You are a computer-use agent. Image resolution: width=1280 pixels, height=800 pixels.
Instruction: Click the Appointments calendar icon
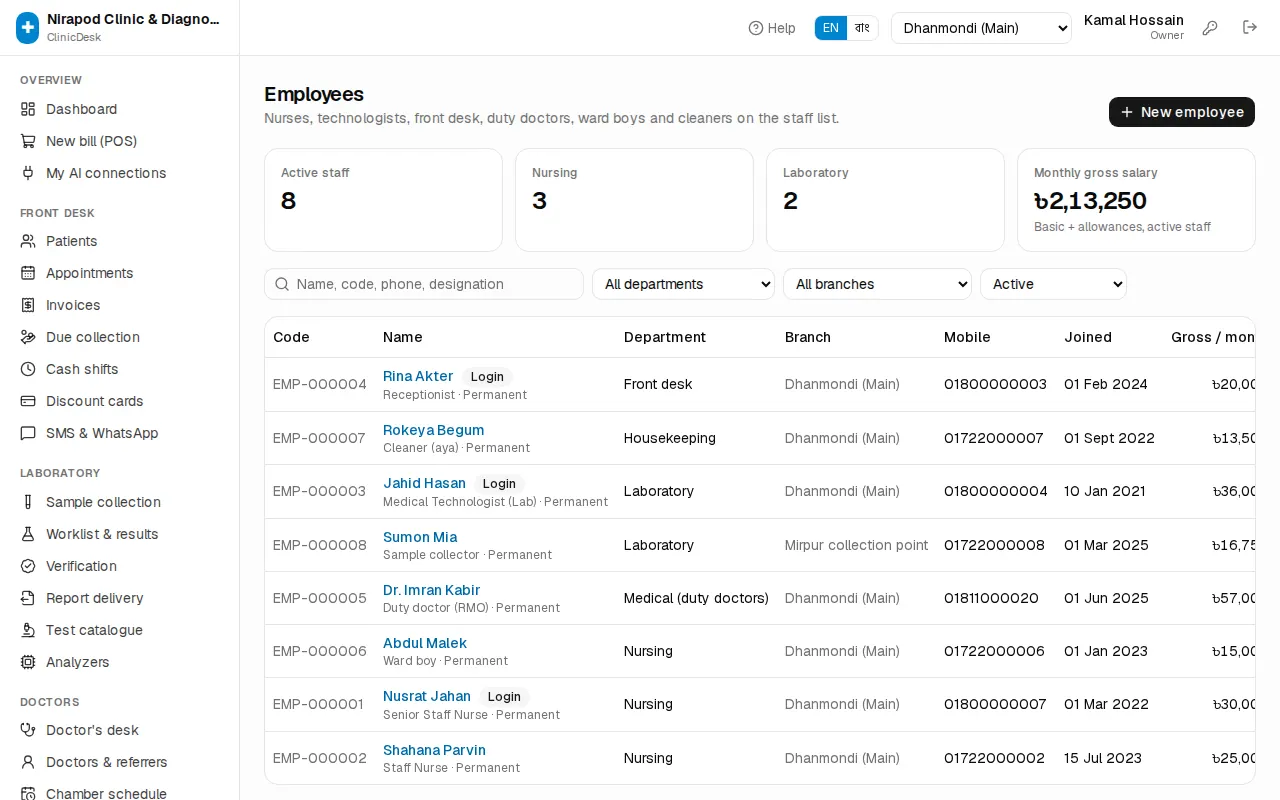click(28, 273)
